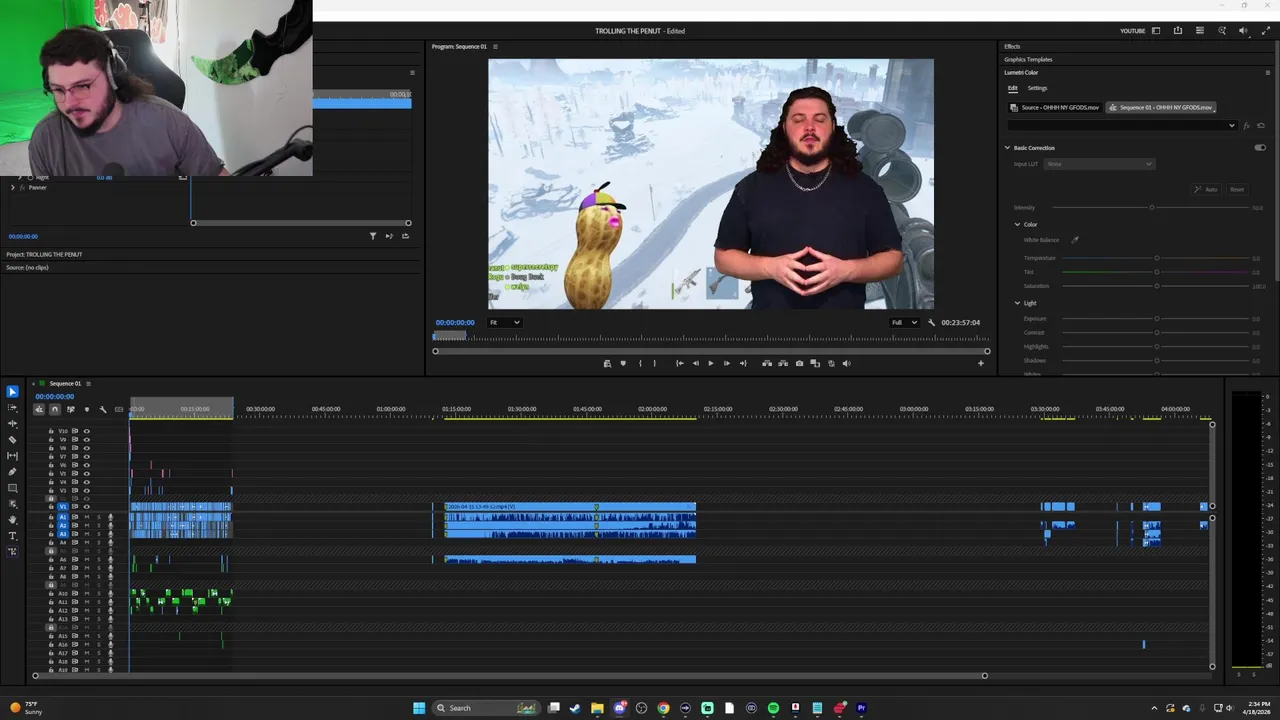This screenshot has width=1280, height=720.
Task: Open Sequence 01 timeline panel menu
Action: pos(88,383)
